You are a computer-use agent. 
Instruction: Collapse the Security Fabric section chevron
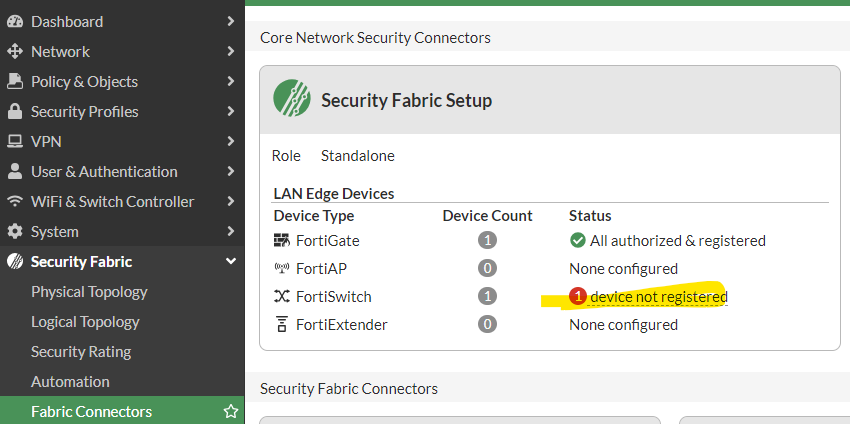coord(231,261)
